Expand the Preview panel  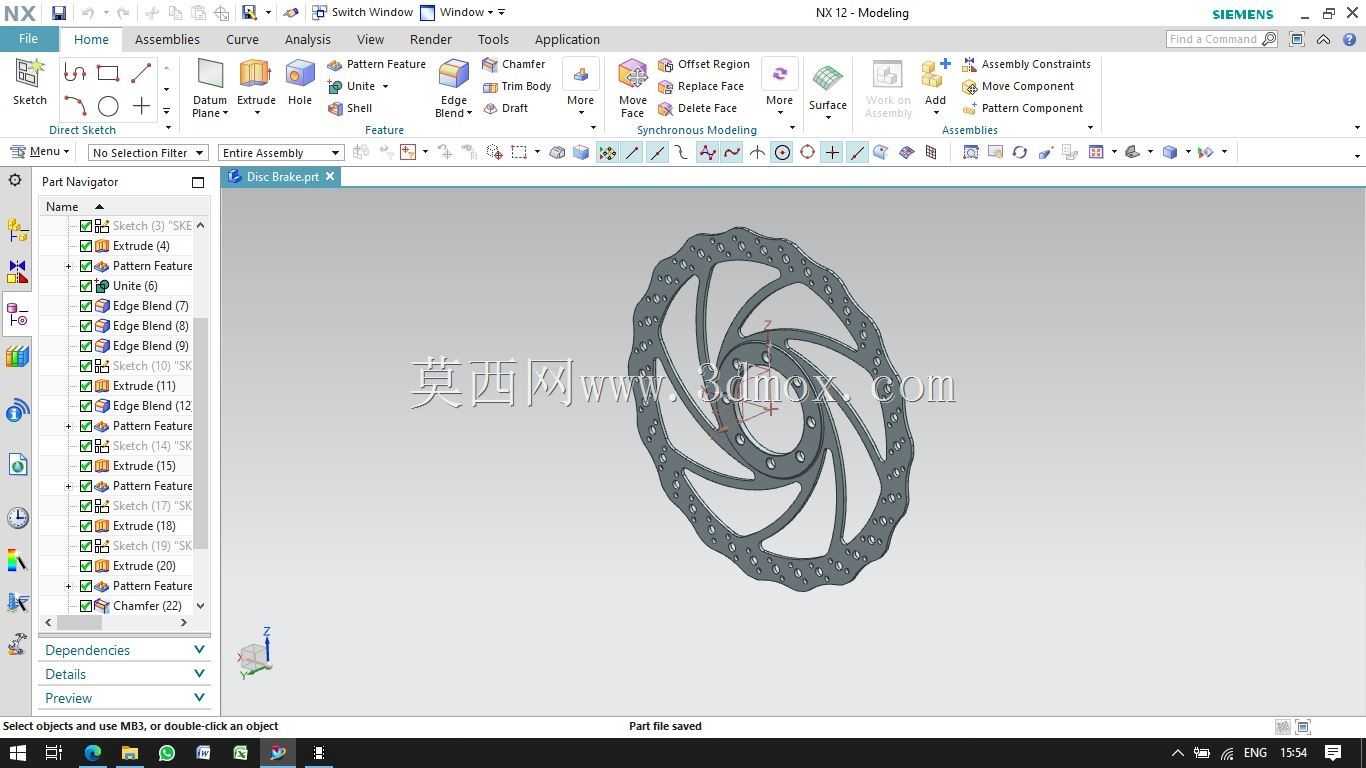tap(124, 698)
